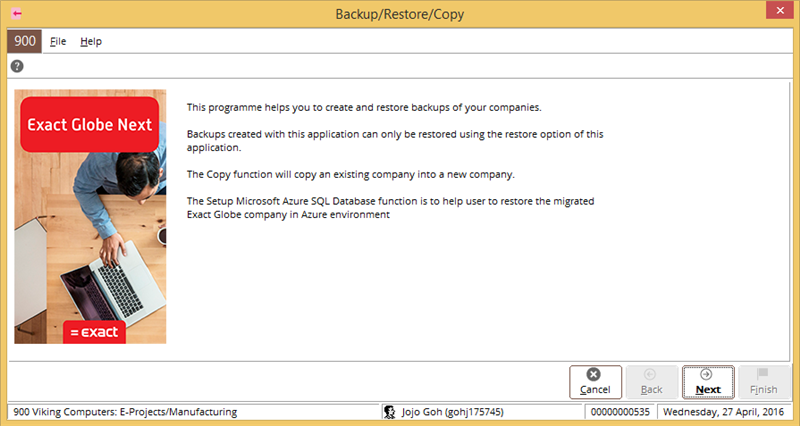The width and height of the screenshot is (800, 426).
Task: Select the 900 company code box
Action: 24,41
